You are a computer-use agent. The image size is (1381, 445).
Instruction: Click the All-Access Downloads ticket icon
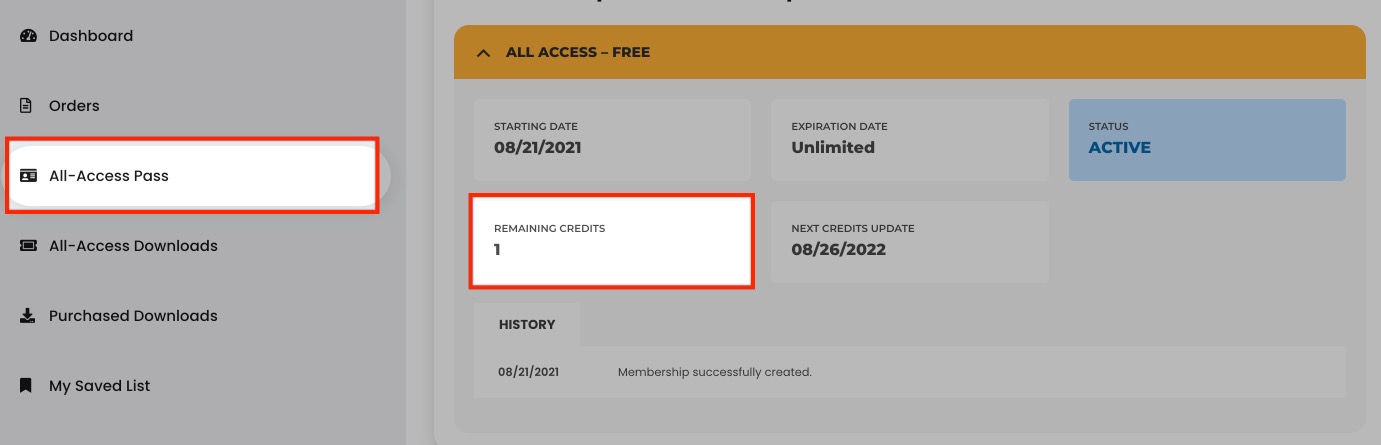[x=28, y=246]
